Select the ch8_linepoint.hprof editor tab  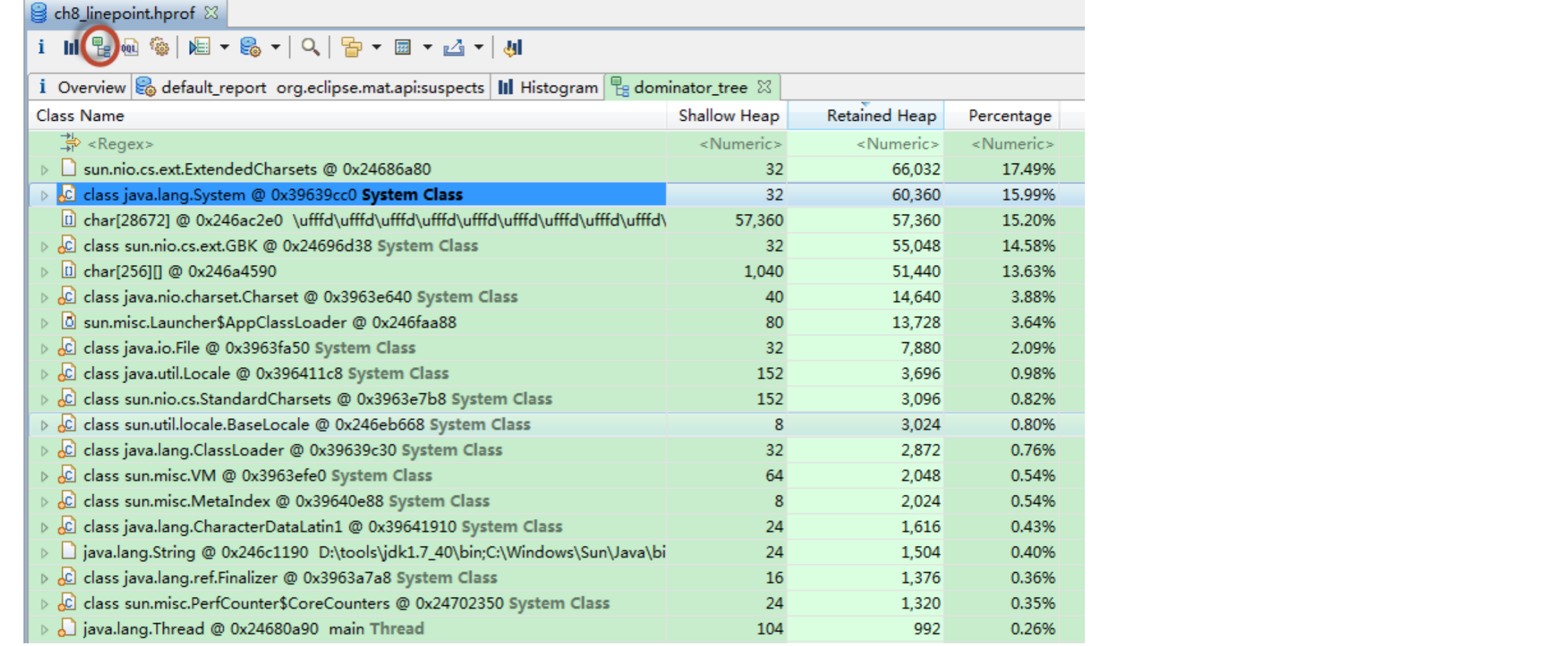point(124,13)
